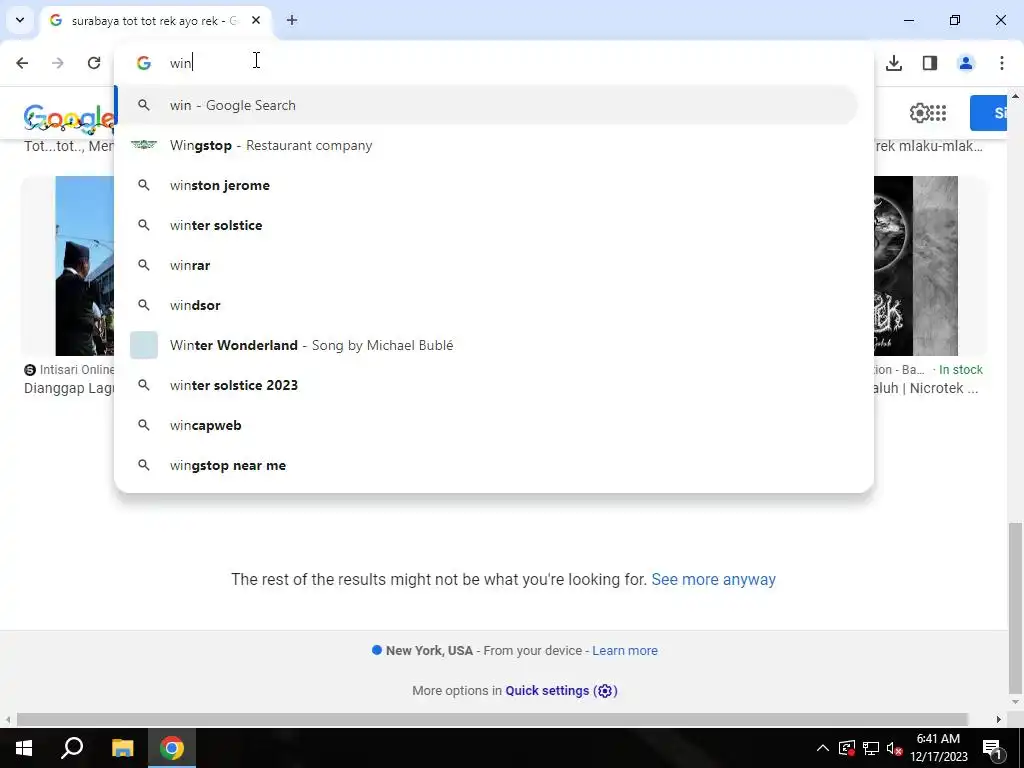Click the forward navigation arrow
This screenshot has height=768, width=1024.
pos(57,63)
